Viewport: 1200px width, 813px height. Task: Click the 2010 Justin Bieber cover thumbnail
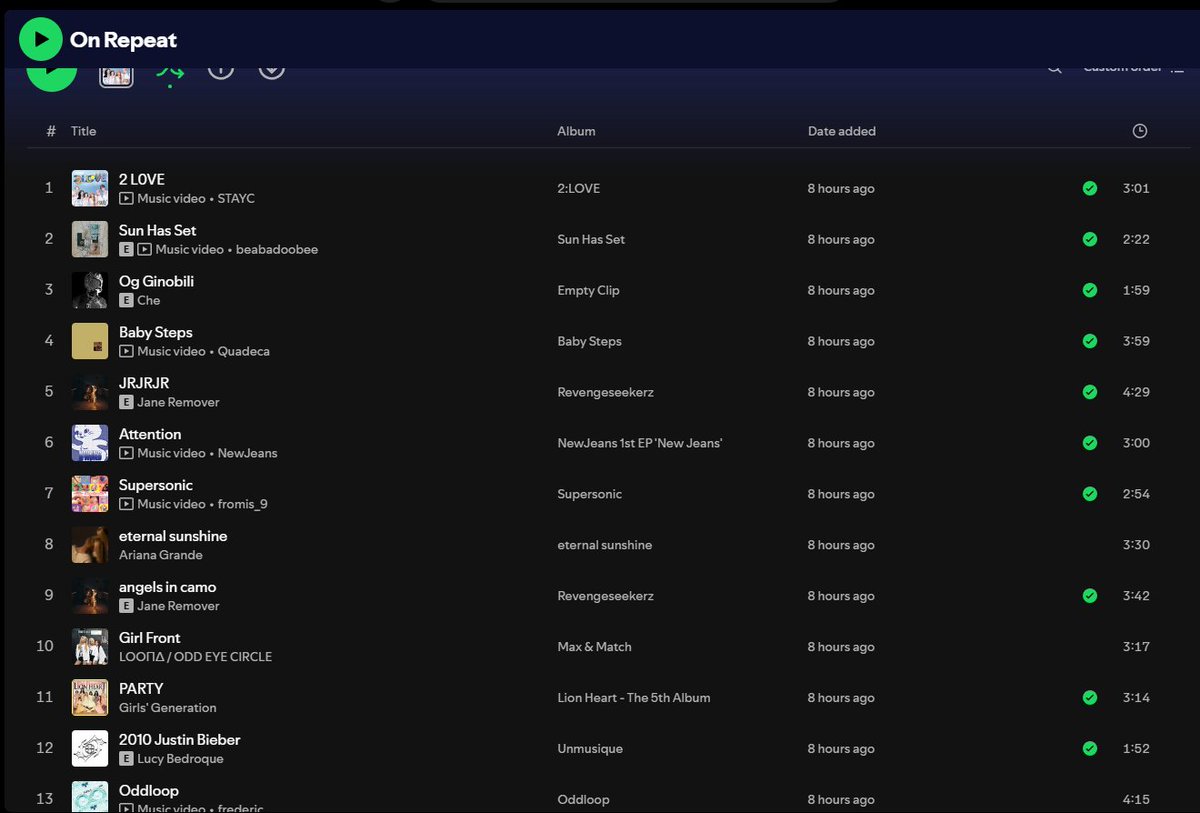coord(90,749)
